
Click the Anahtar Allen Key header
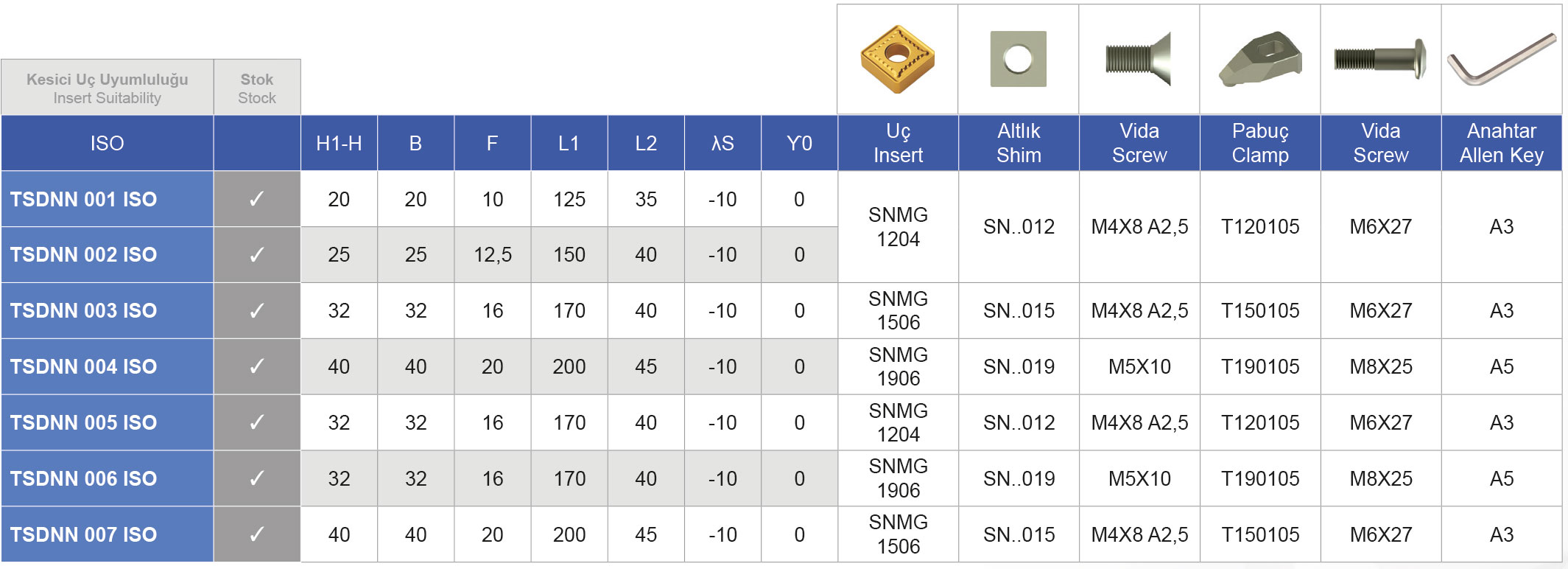(1502, 143)
